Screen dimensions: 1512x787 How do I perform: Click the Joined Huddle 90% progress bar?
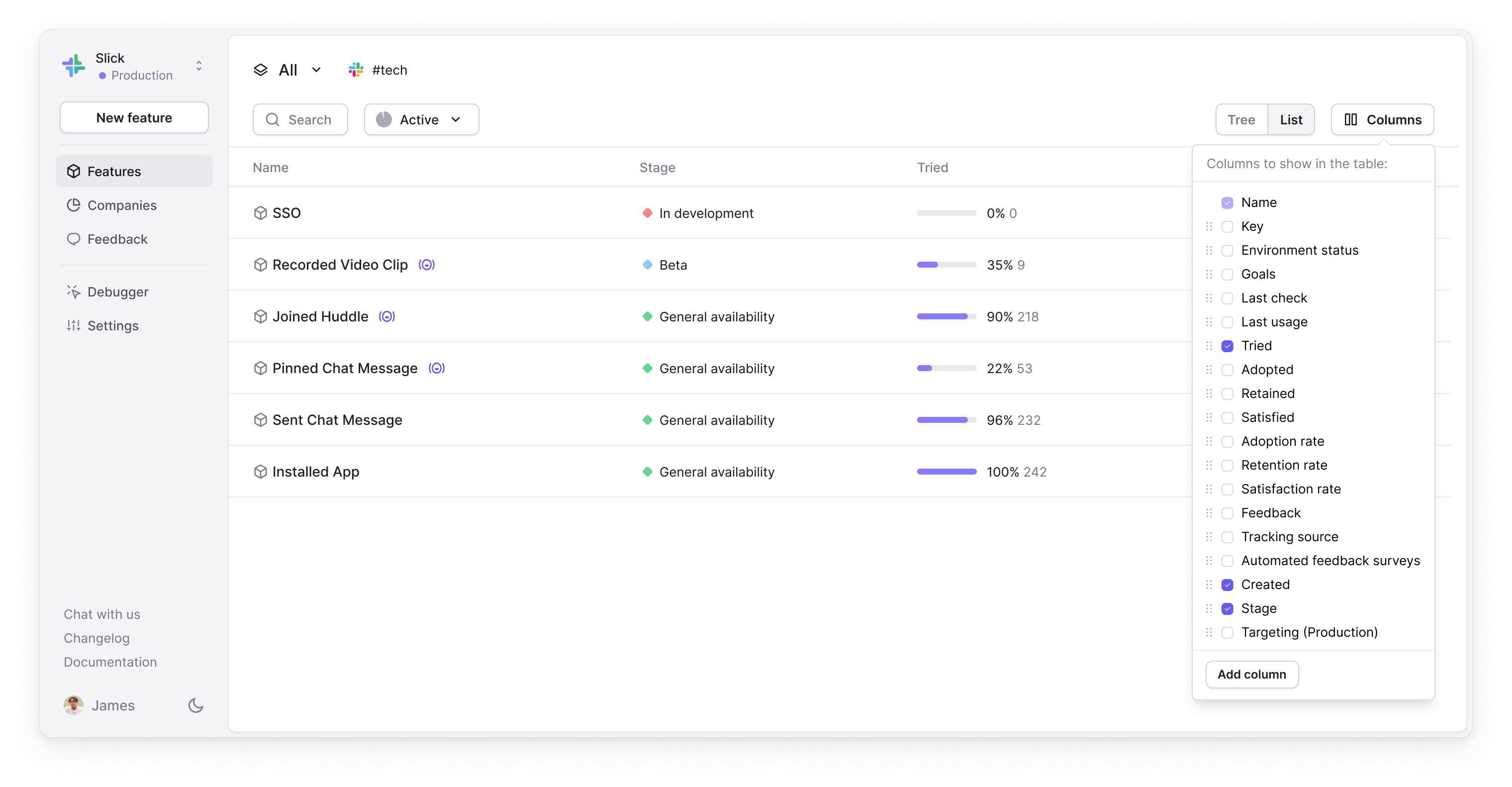[946, 316]
